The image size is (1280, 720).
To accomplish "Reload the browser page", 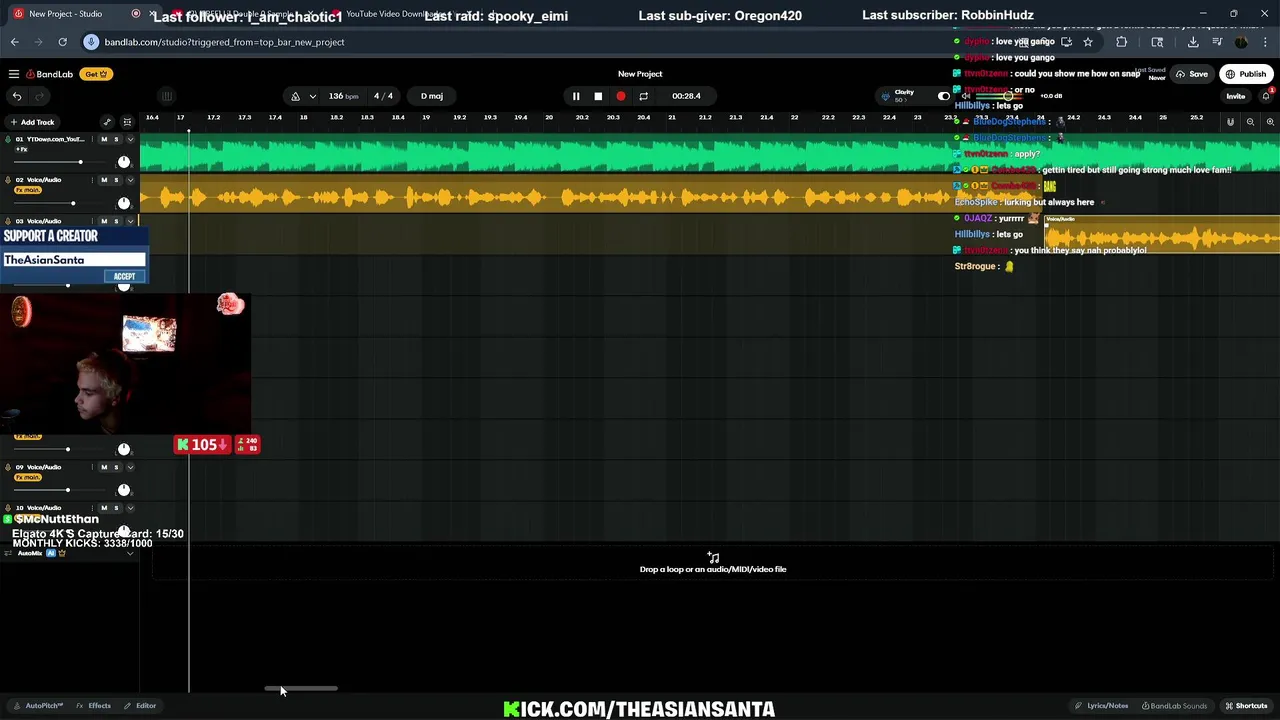I will [62, 42].
